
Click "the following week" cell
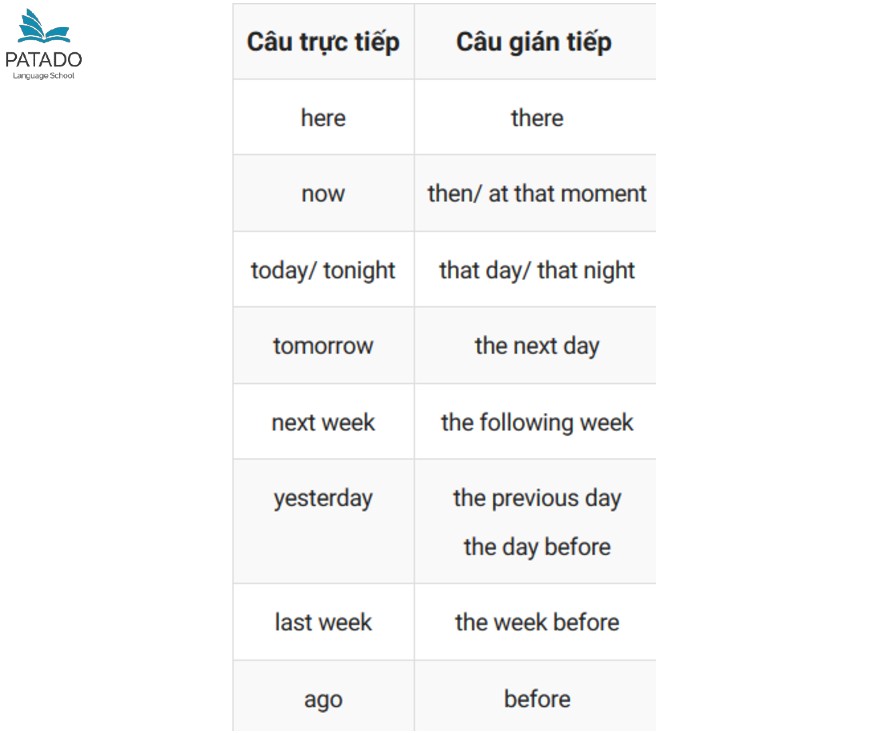point(537,422)
